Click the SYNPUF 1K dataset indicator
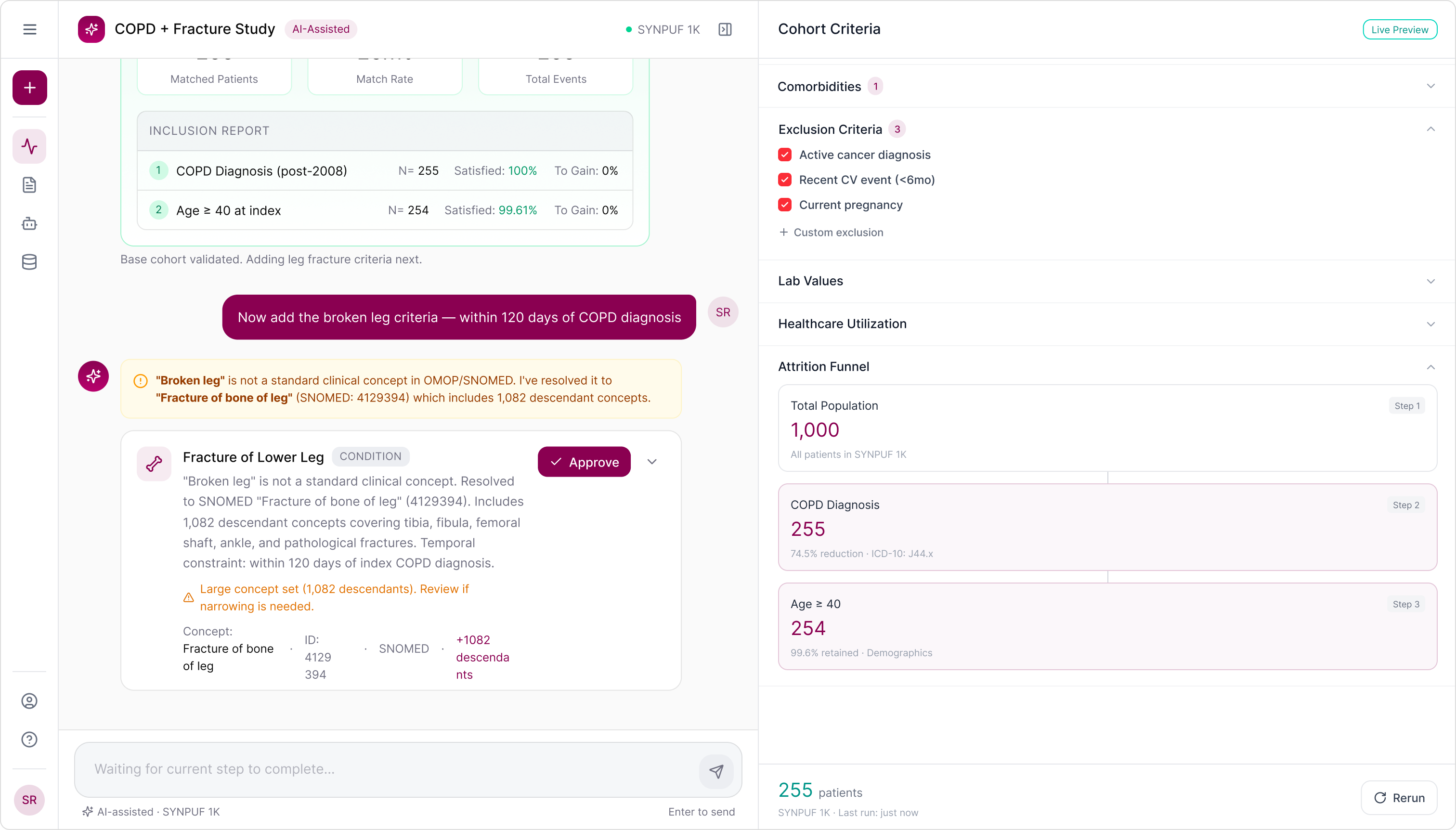The image size is (1456, 830). [x=663, y=30]
